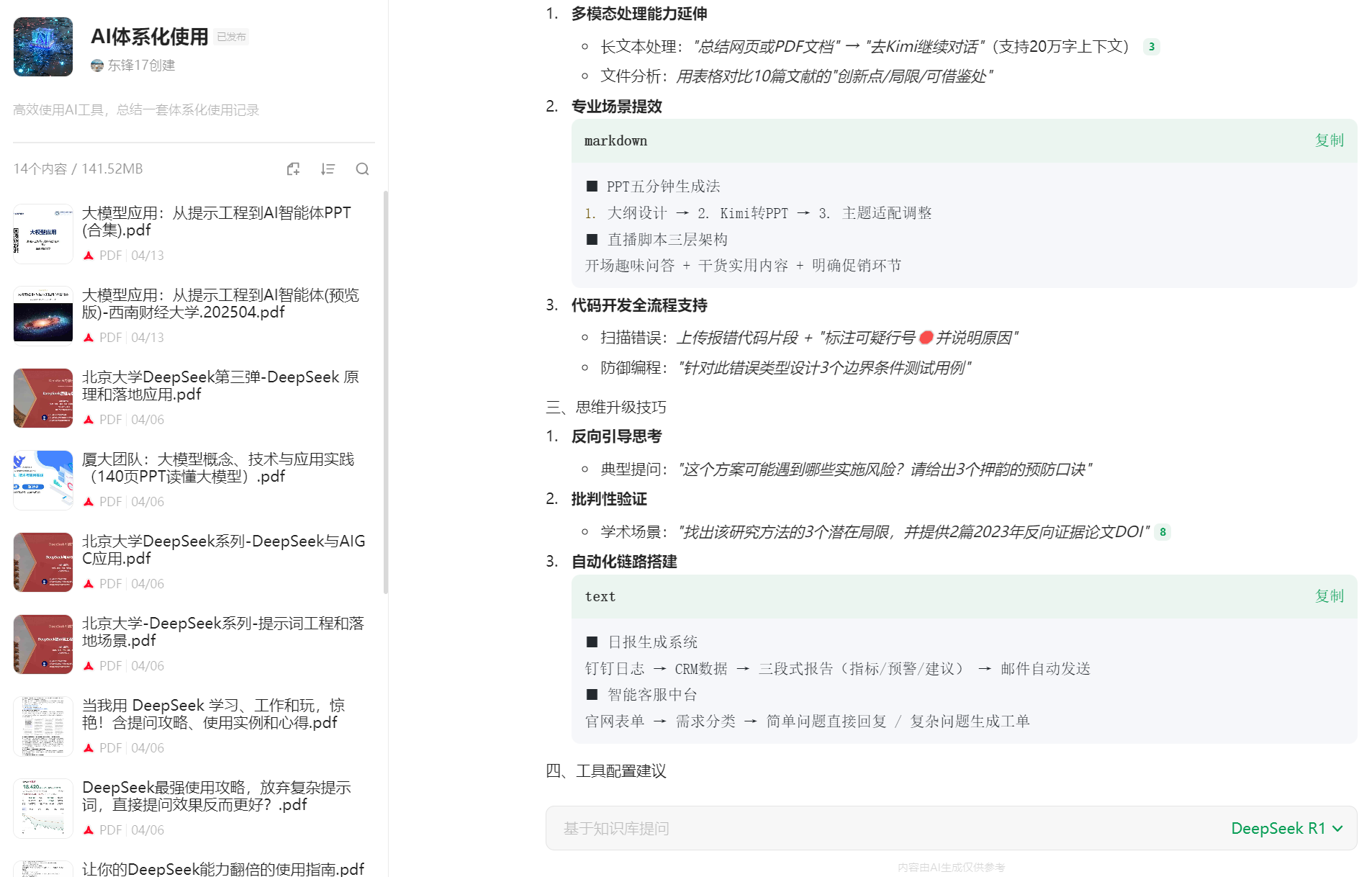
Task: Click the galaxy thumbnail of 西南财经大学 pdf
Action: pyautogui.click(x=43, y=315)
